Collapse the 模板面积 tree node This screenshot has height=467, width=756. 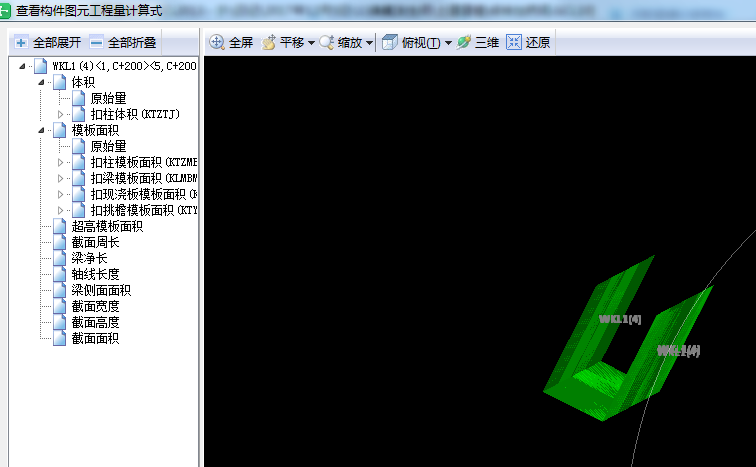(x=41, y=130)
